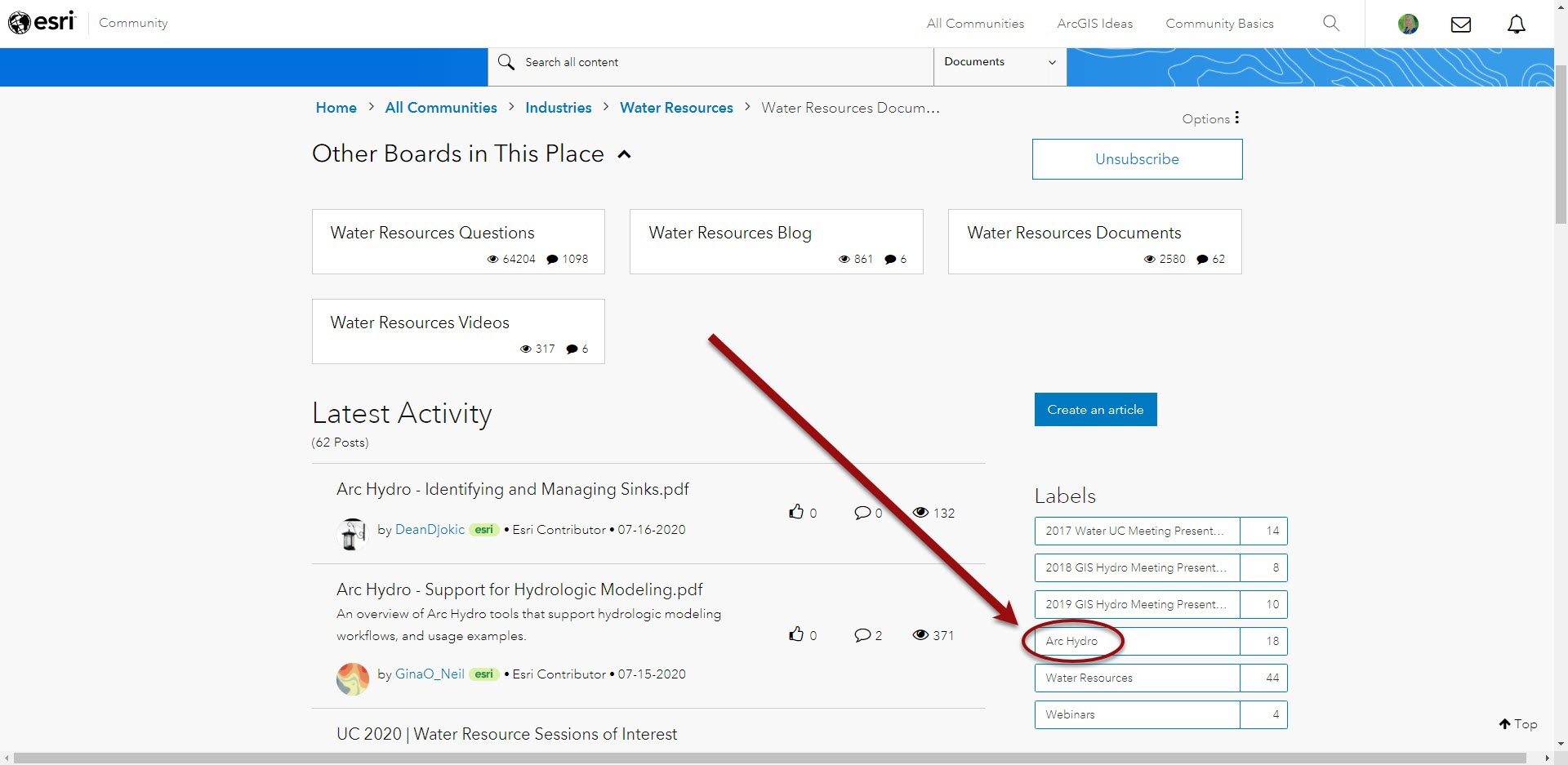Filter by 2018 GIS Hydro Meeting Present label
The width and height of the screenshot is (1568, 765).
click(x=1160, y=567)
